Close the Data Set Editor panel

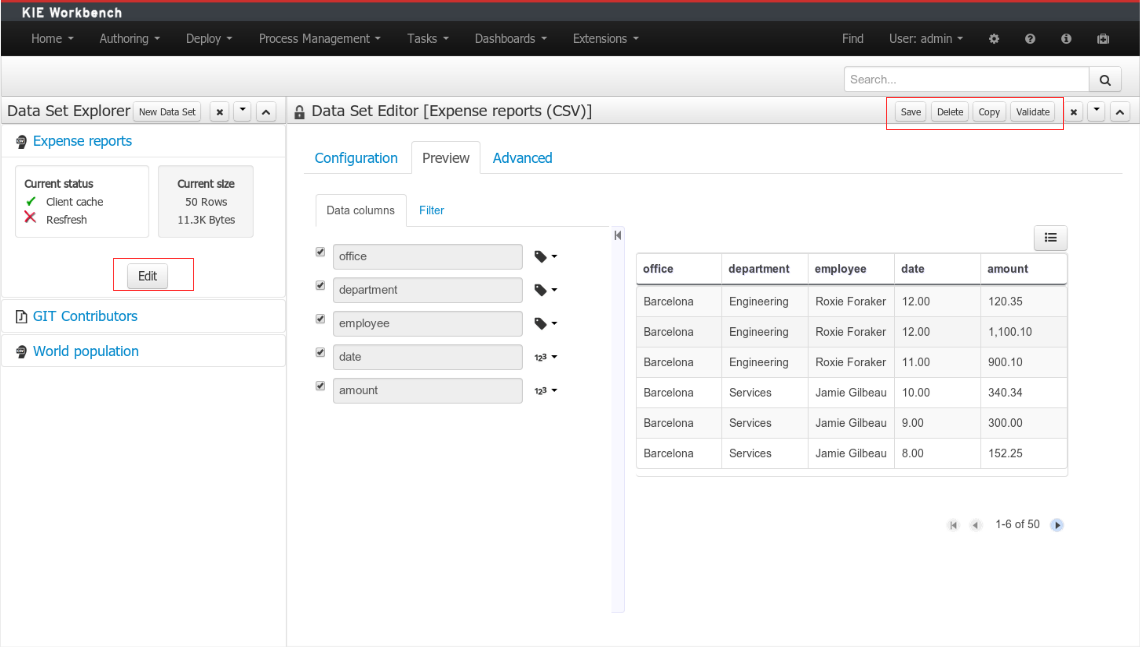1073,112
